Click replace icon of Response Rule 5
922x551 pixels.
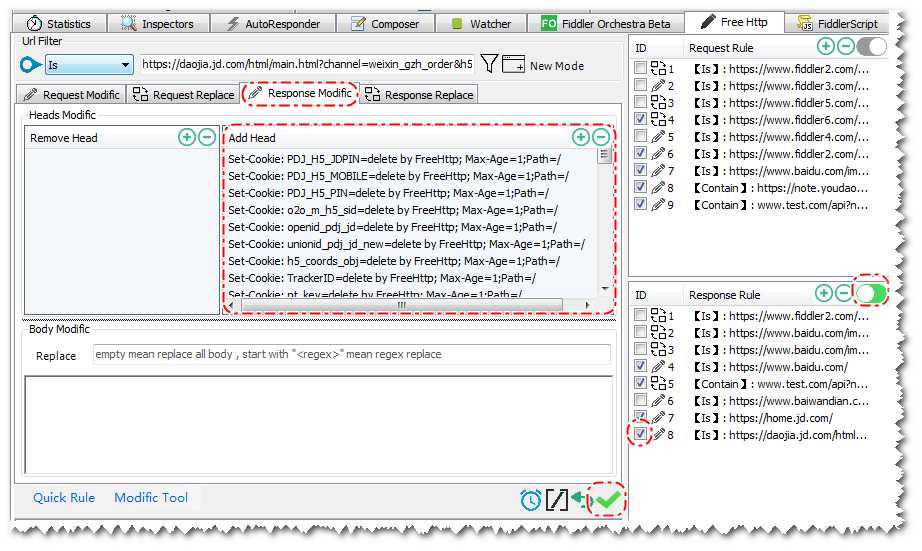658,383
